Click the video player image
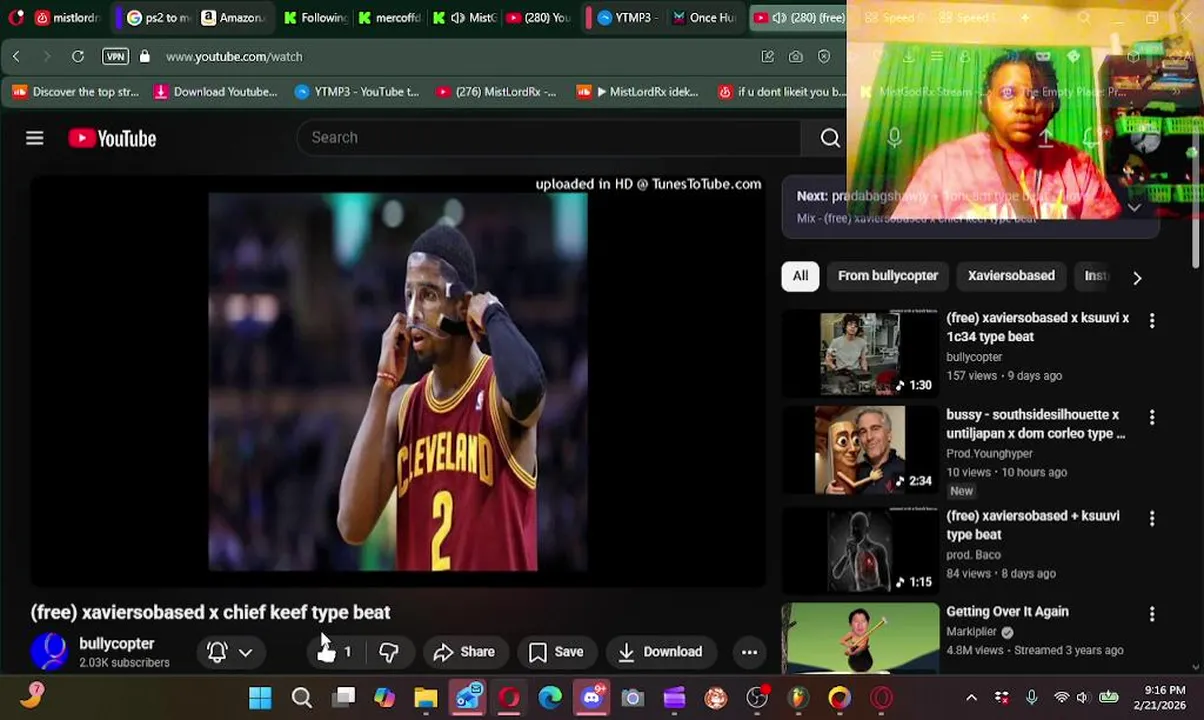Image resolution: width=1204 pixels, height=720 pixels. (398, 381)
